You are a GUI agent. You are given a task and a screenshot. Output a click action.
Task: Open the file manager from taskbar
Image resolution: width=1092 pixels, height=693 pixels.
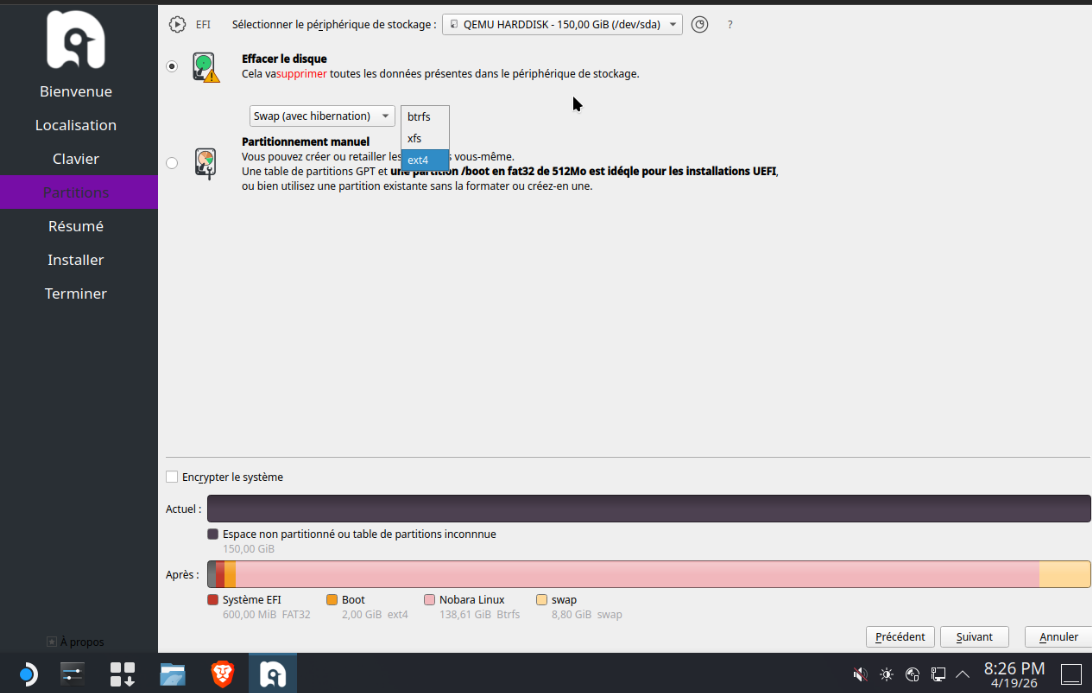click(173, 674)
